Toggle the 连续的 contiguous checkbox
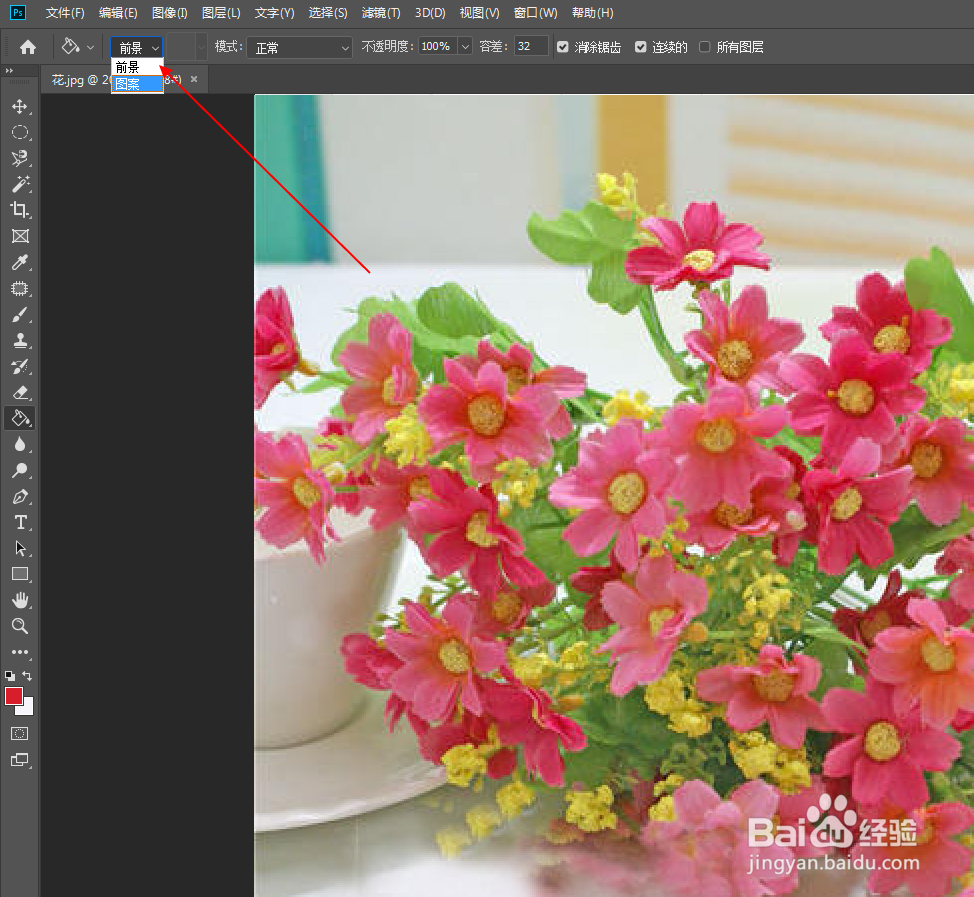Screen dimensions: 974x897 [x=640, y=47]
